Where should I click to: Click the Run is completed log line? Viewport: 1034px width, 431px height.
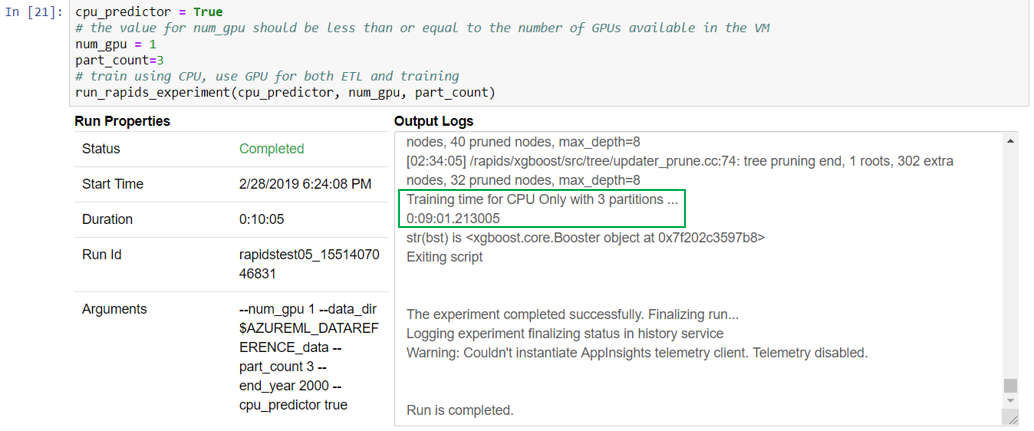pos(459,410)
